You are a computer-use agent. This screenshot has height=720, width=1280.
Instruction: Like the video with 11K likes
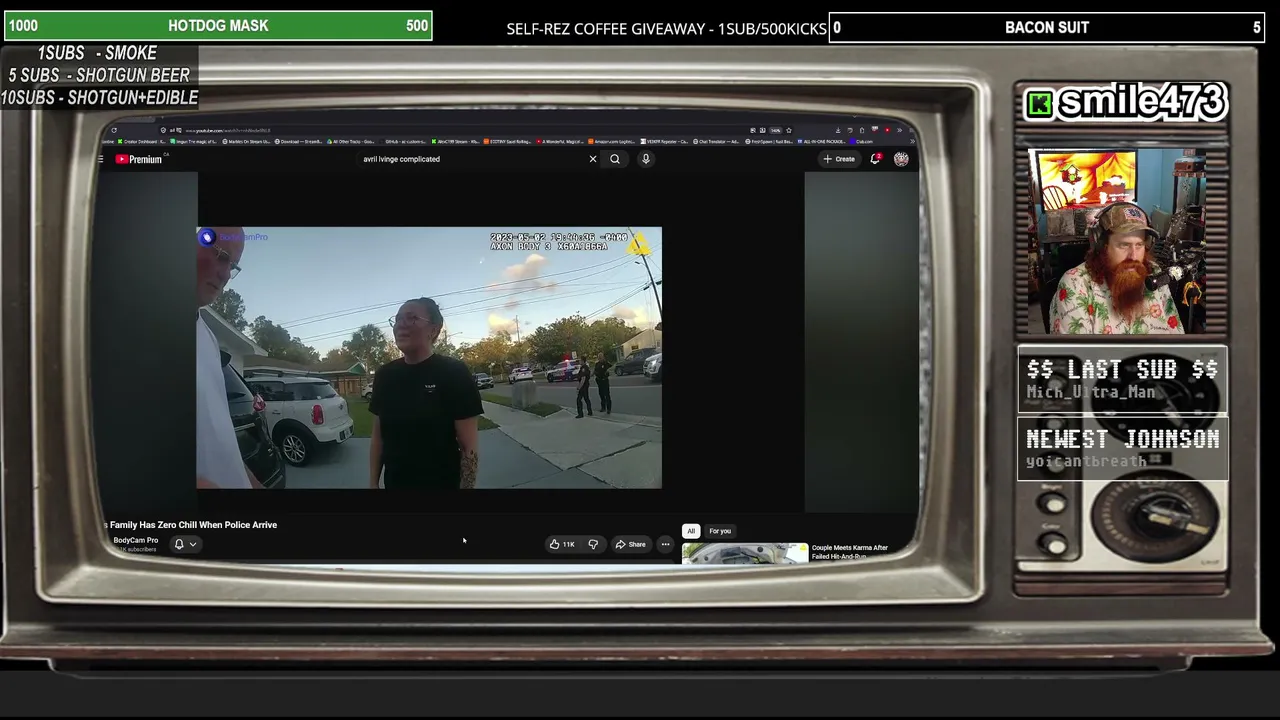point(562,544)
